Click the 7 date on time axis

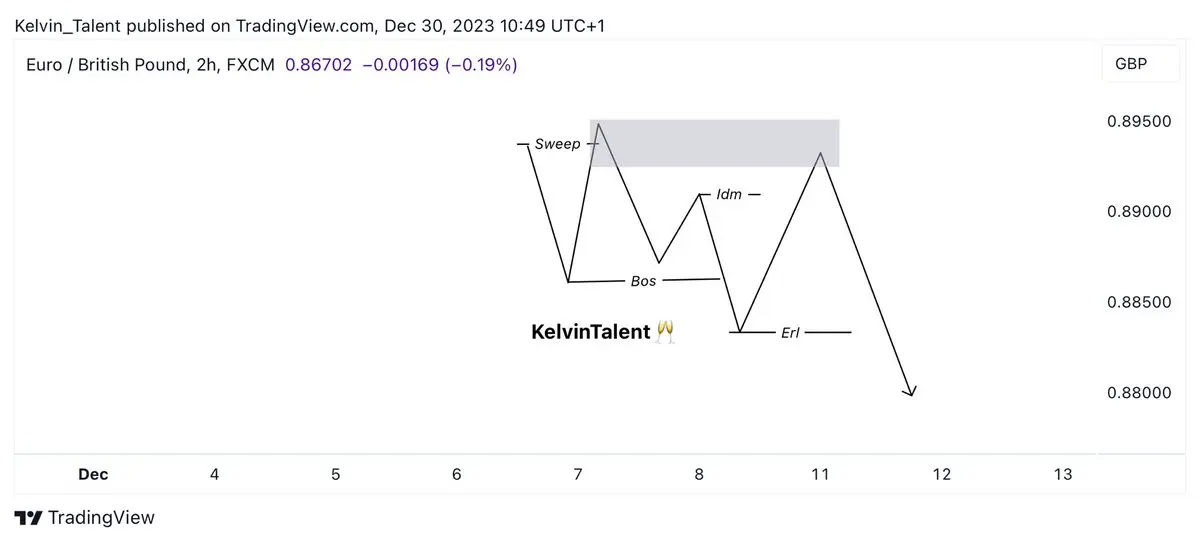pos(578,474)
